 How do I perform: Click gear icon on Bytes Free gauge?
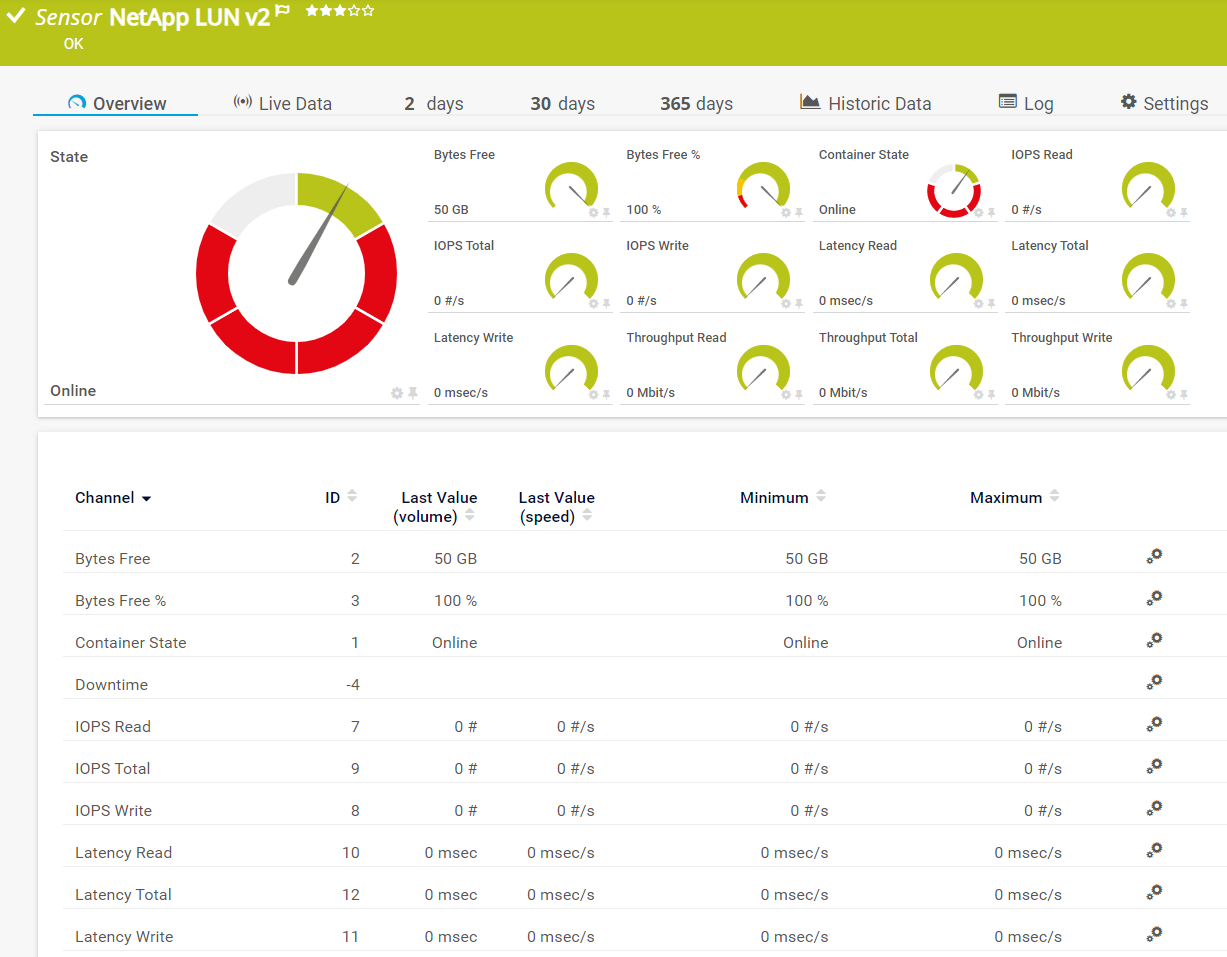(593, 213)
